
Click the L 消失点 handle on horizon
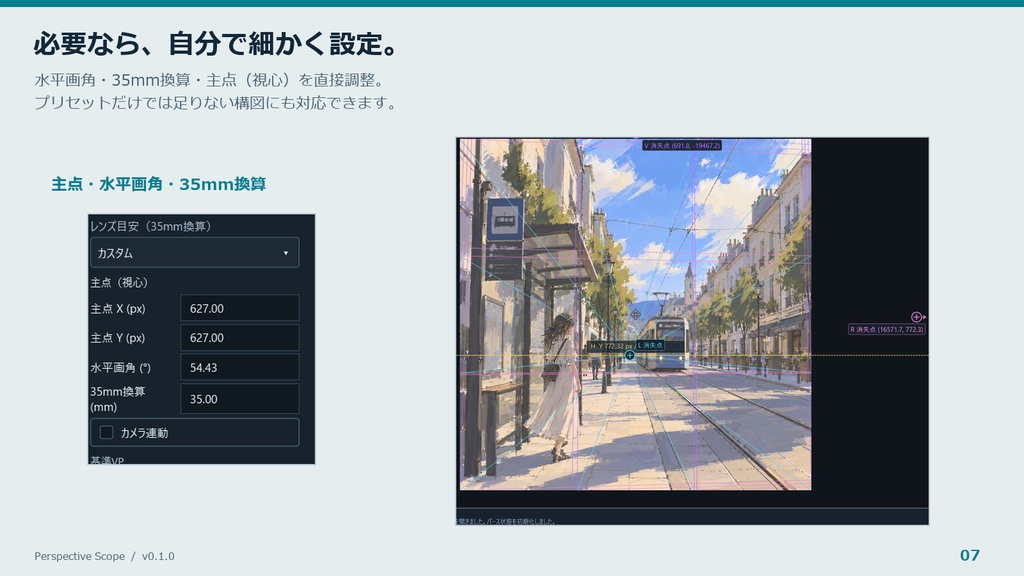[630, 355]
